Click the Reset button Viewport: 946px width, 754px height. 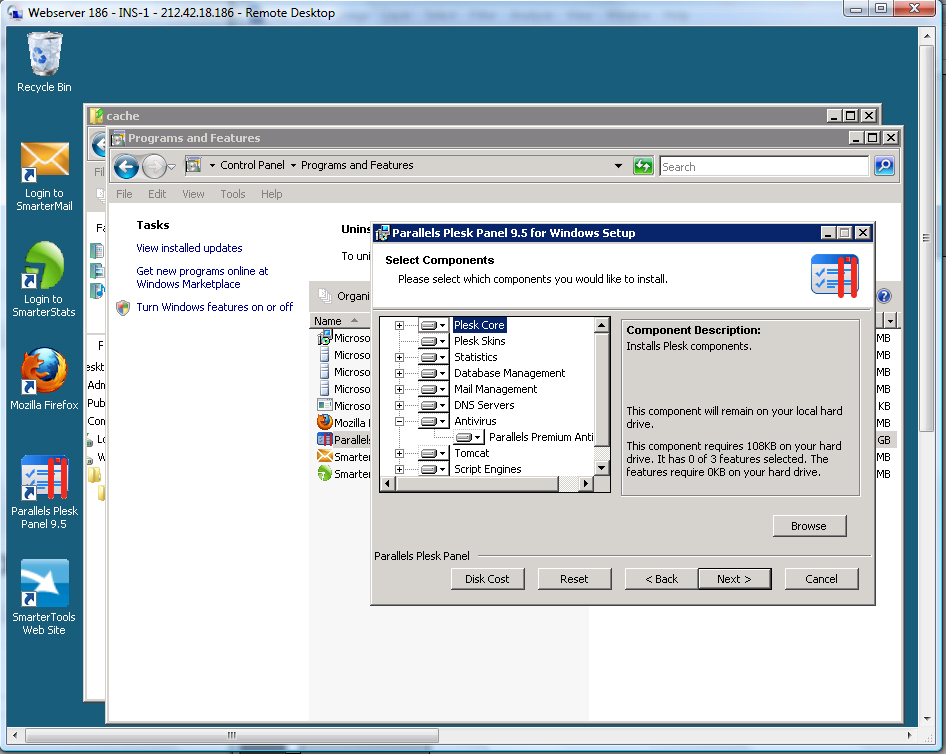(574, 579)
